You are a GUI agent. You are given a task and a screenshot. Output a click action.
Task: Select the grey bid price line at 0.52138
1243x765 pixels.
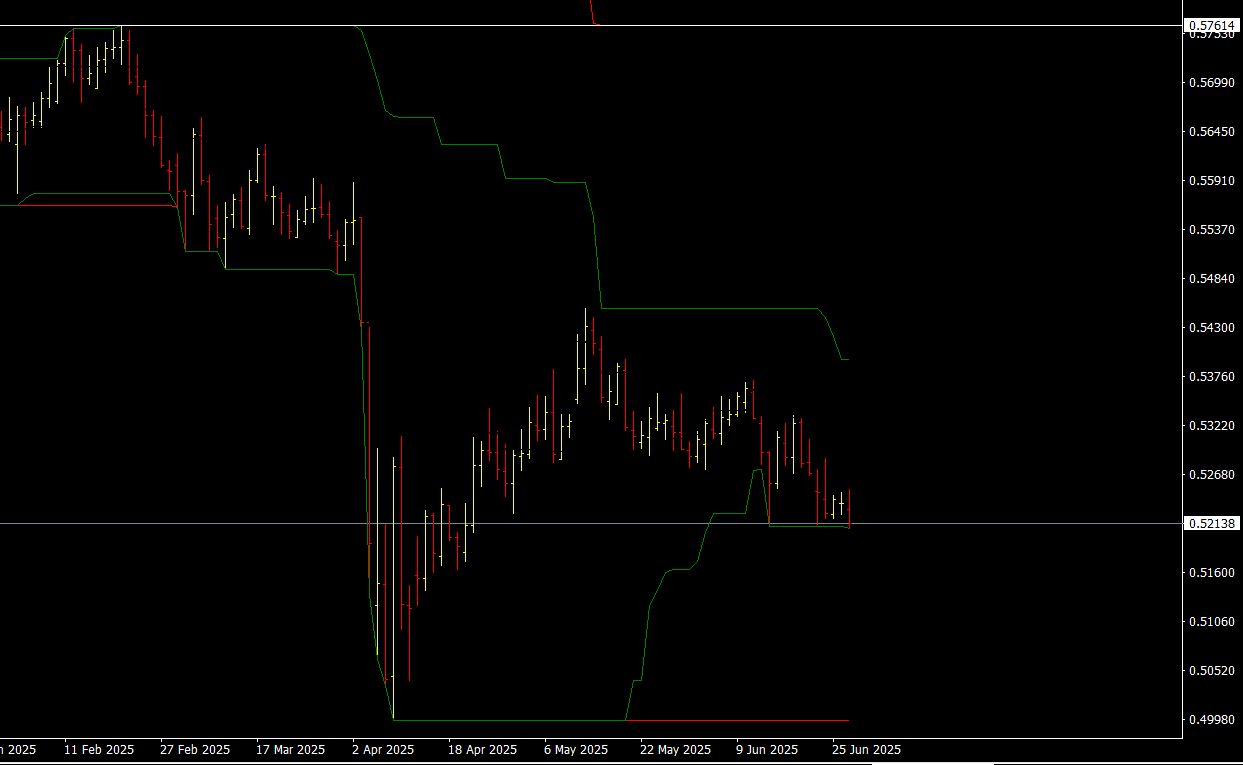coord(590,523)
